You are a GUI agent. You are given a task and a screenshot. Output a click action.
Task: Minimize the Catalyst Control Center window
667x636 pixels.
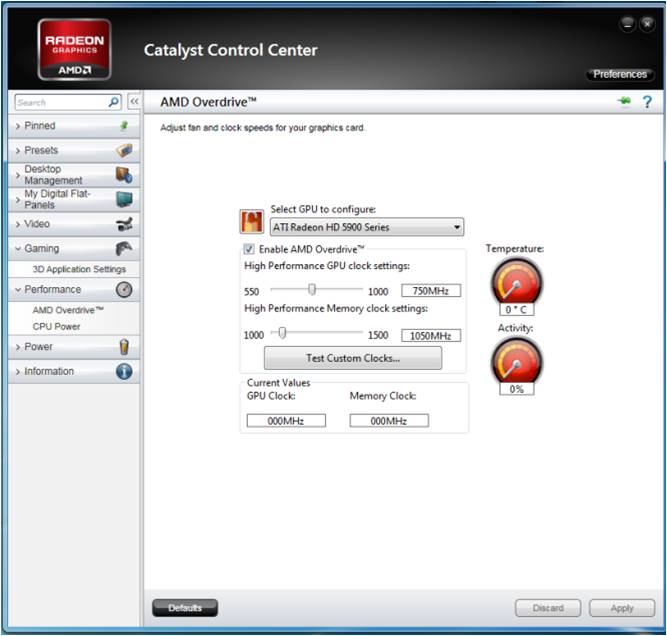coord(627,24)
